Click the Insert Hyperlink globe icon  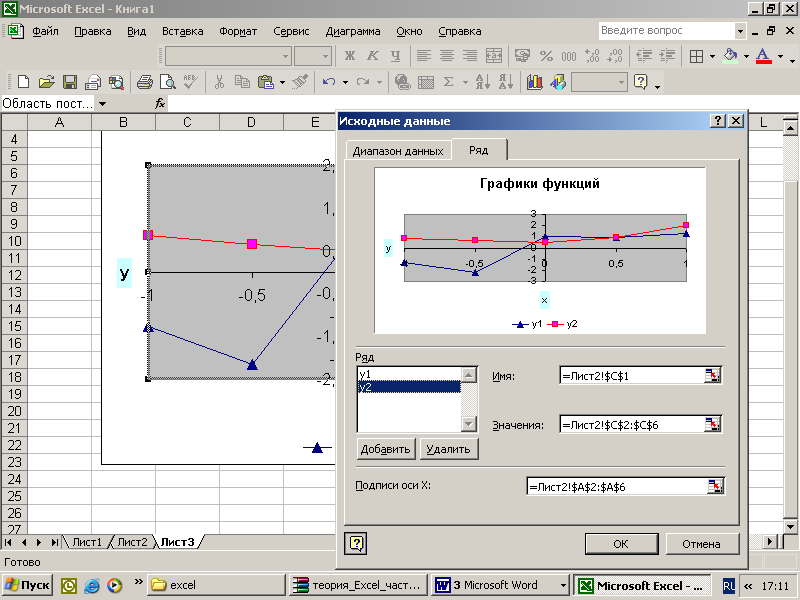coord(403,82)
